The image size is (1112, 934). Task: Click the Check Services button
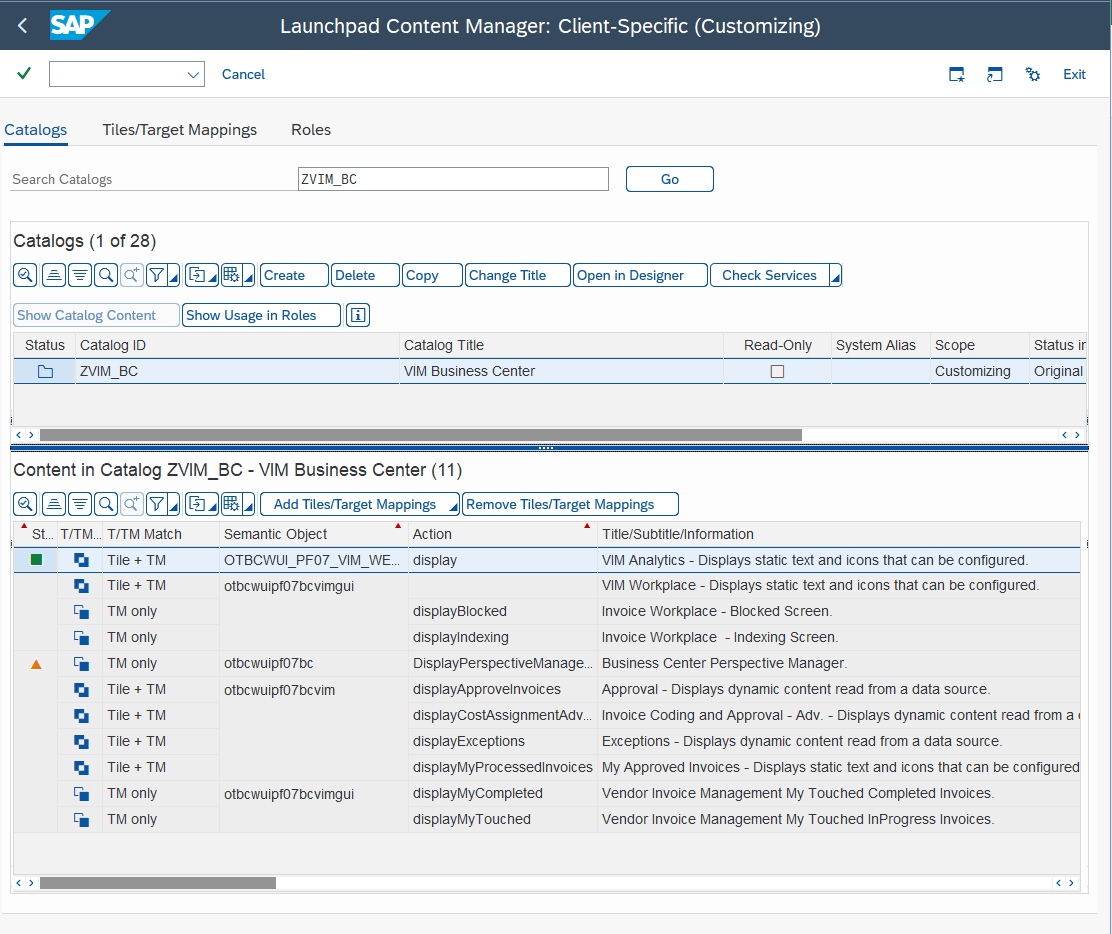(769, 275)
